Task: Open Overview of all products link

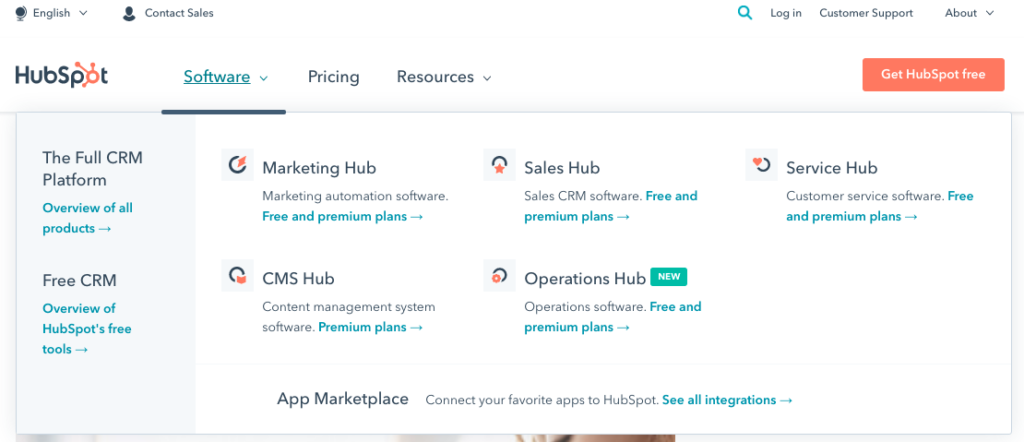Action: (x=88, y=218)
